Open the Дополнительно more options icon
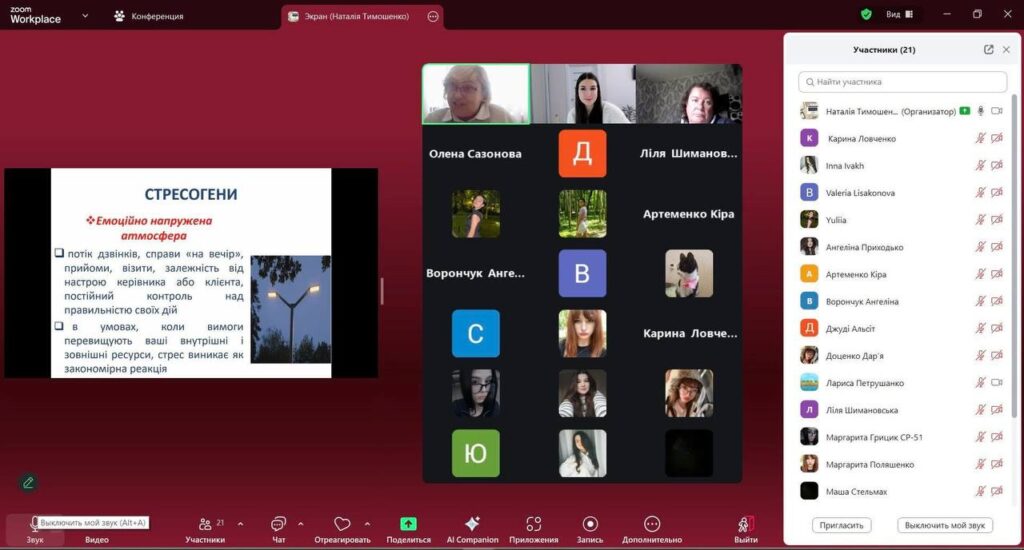 point(652,524)
